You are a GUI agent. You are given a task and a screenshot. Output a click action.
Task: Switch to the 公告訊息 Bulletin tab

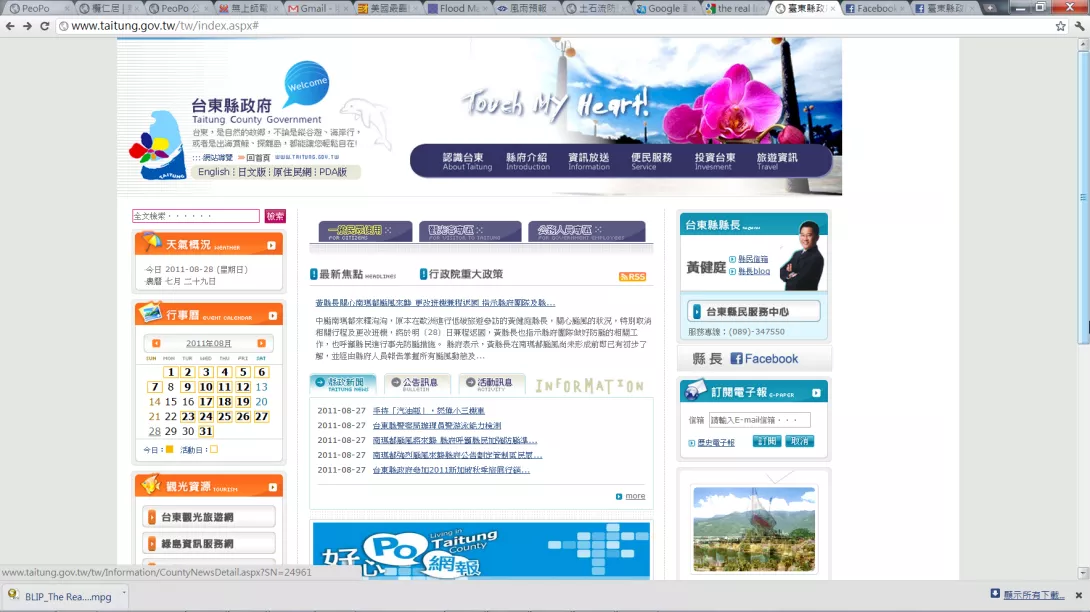[417, 383]
